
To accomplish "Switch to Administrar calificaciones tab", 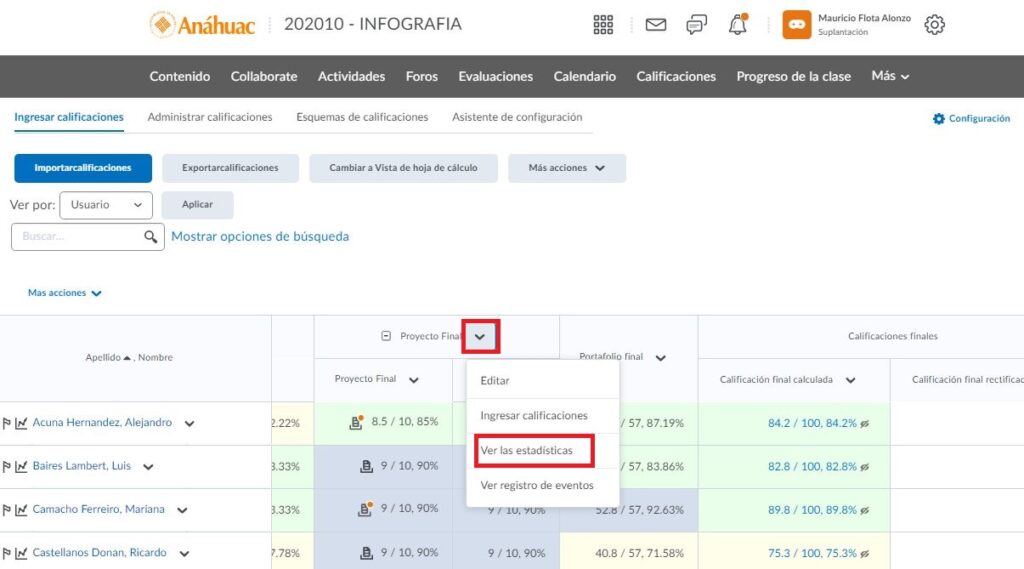I will pyautogui.click(x=210, y=117).
